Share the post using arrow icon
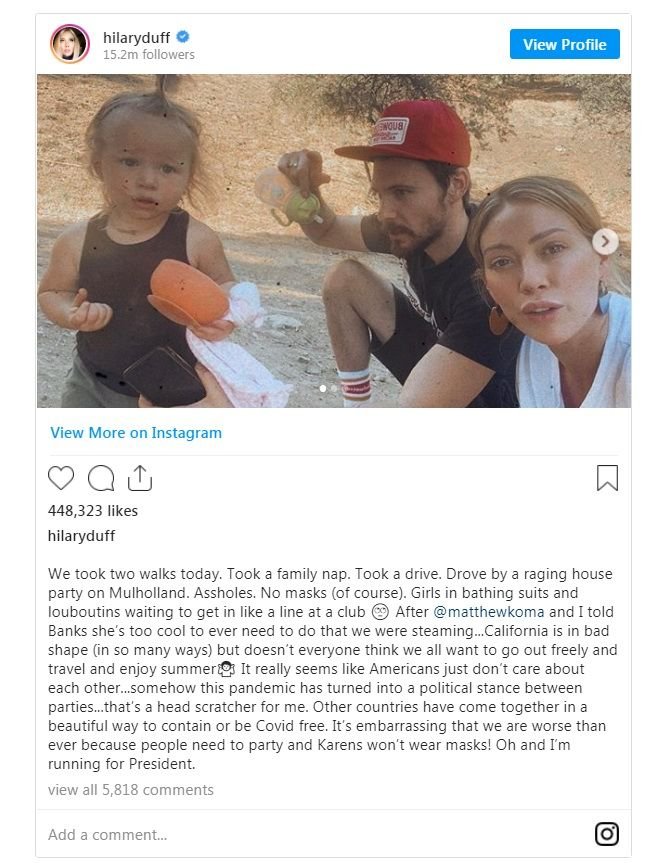The image size is (662, 863). pos(140,478)
